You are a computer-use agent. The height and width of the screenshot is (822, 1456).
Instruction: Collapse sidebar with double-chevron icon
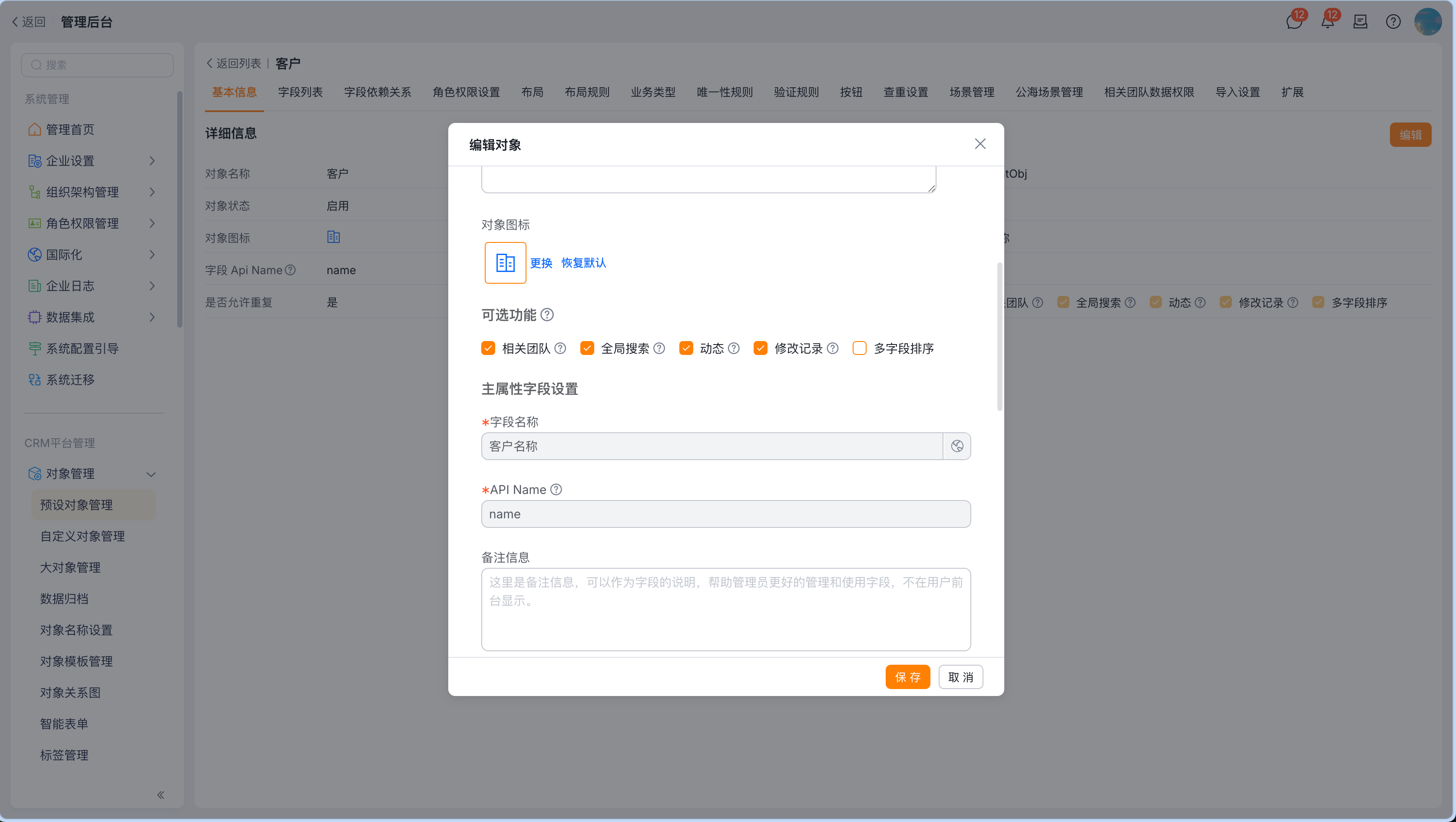pos(161,795)
